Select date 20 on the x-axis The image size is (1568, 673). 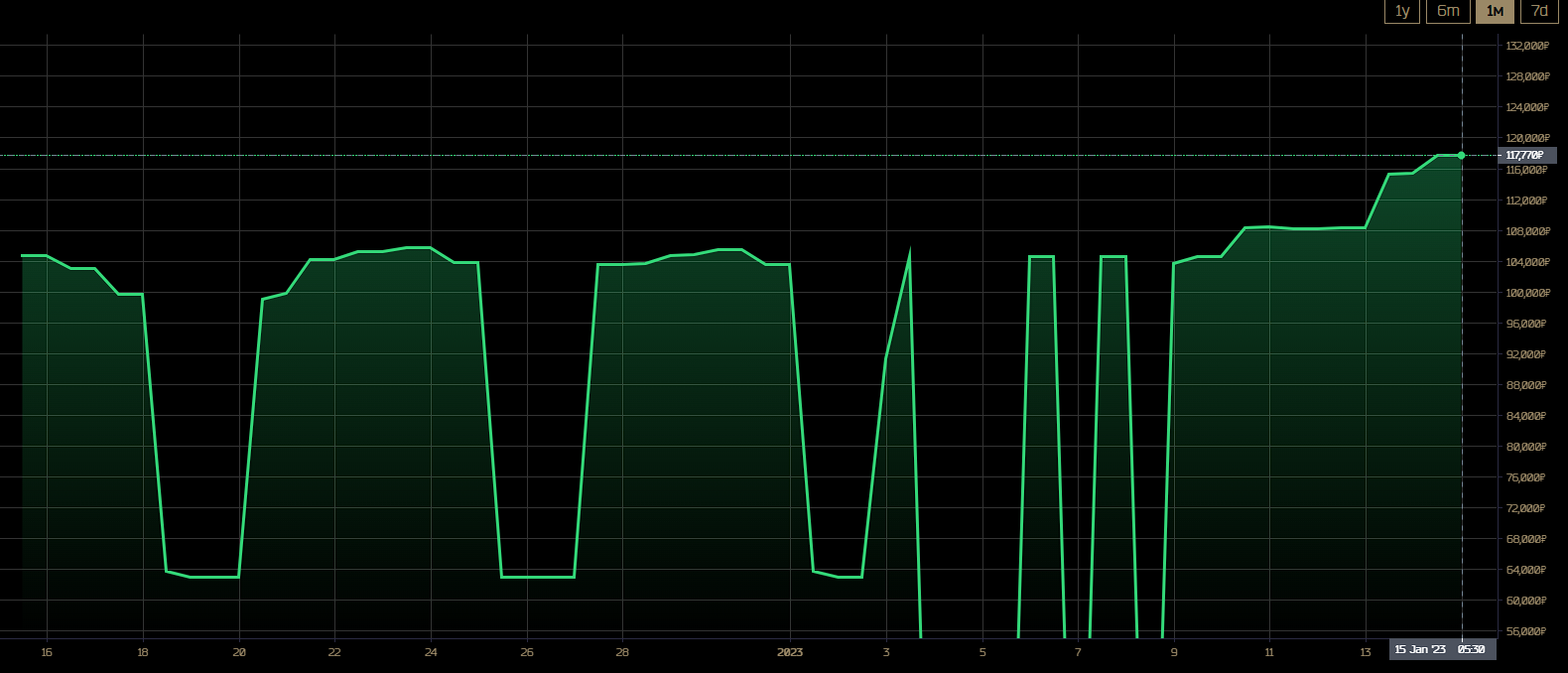(239, 652)
